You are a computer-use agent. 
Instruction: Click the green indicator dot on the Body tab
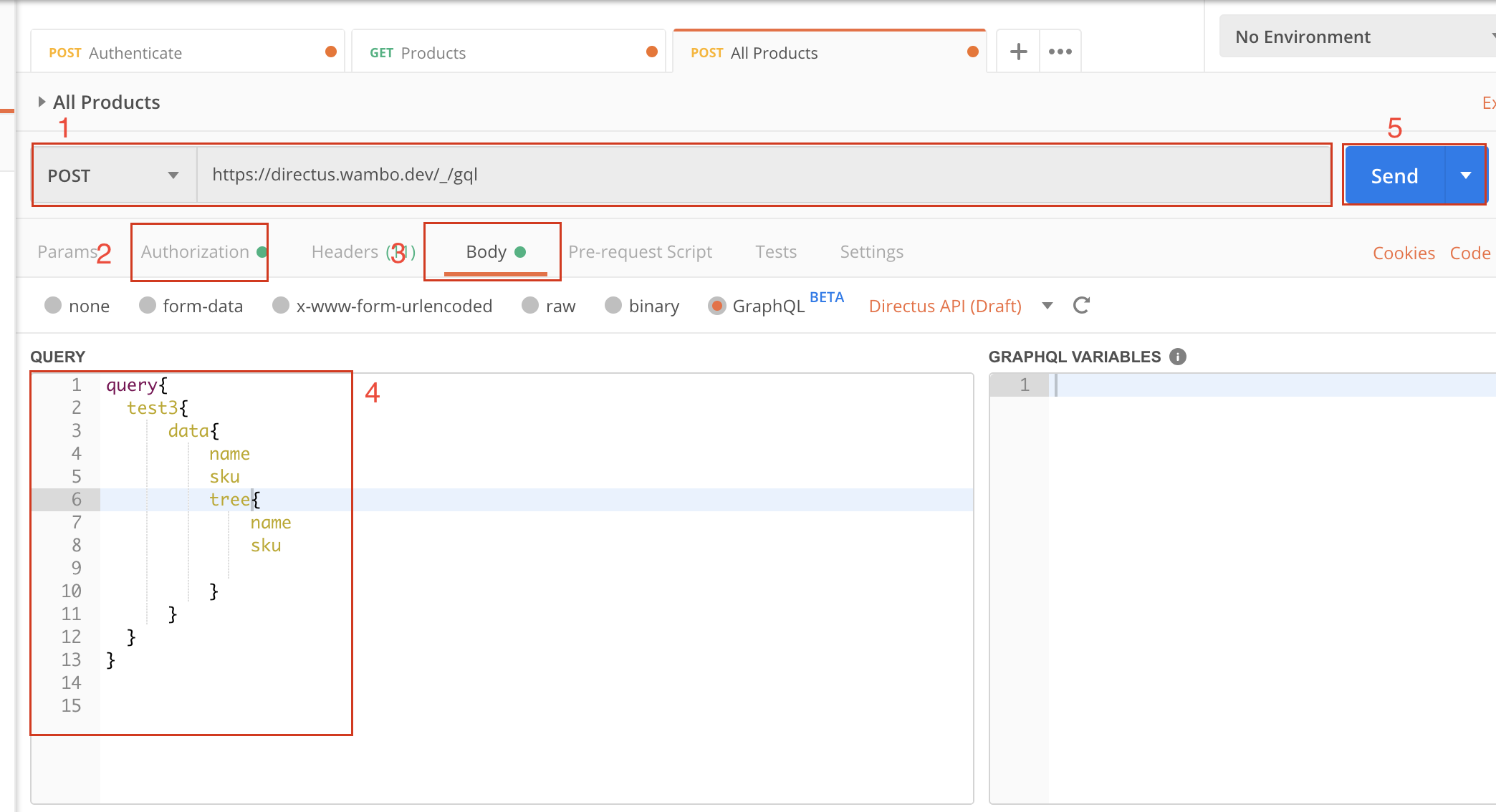coord(520,251)
